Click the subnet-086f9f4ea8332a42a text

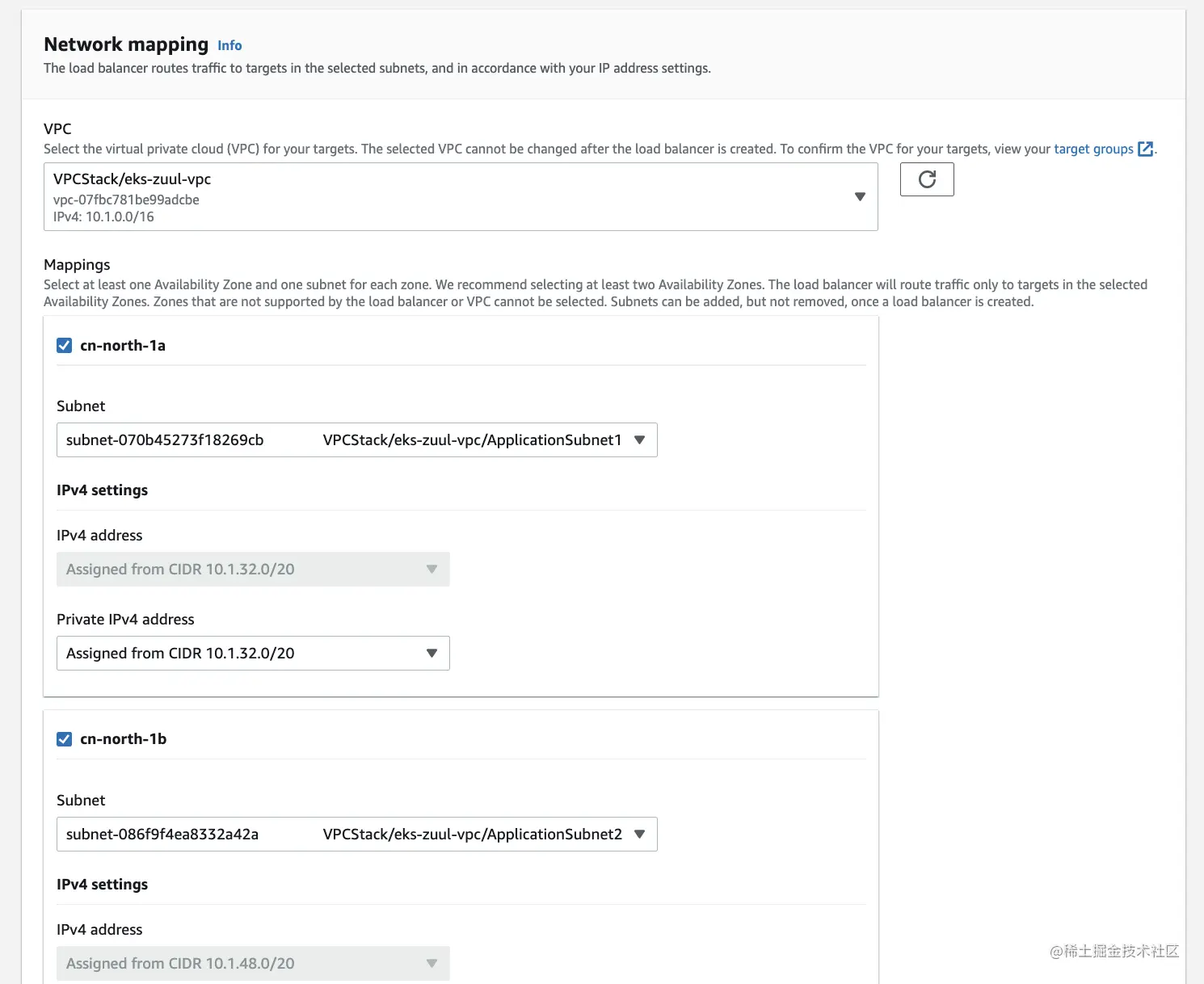162,835
